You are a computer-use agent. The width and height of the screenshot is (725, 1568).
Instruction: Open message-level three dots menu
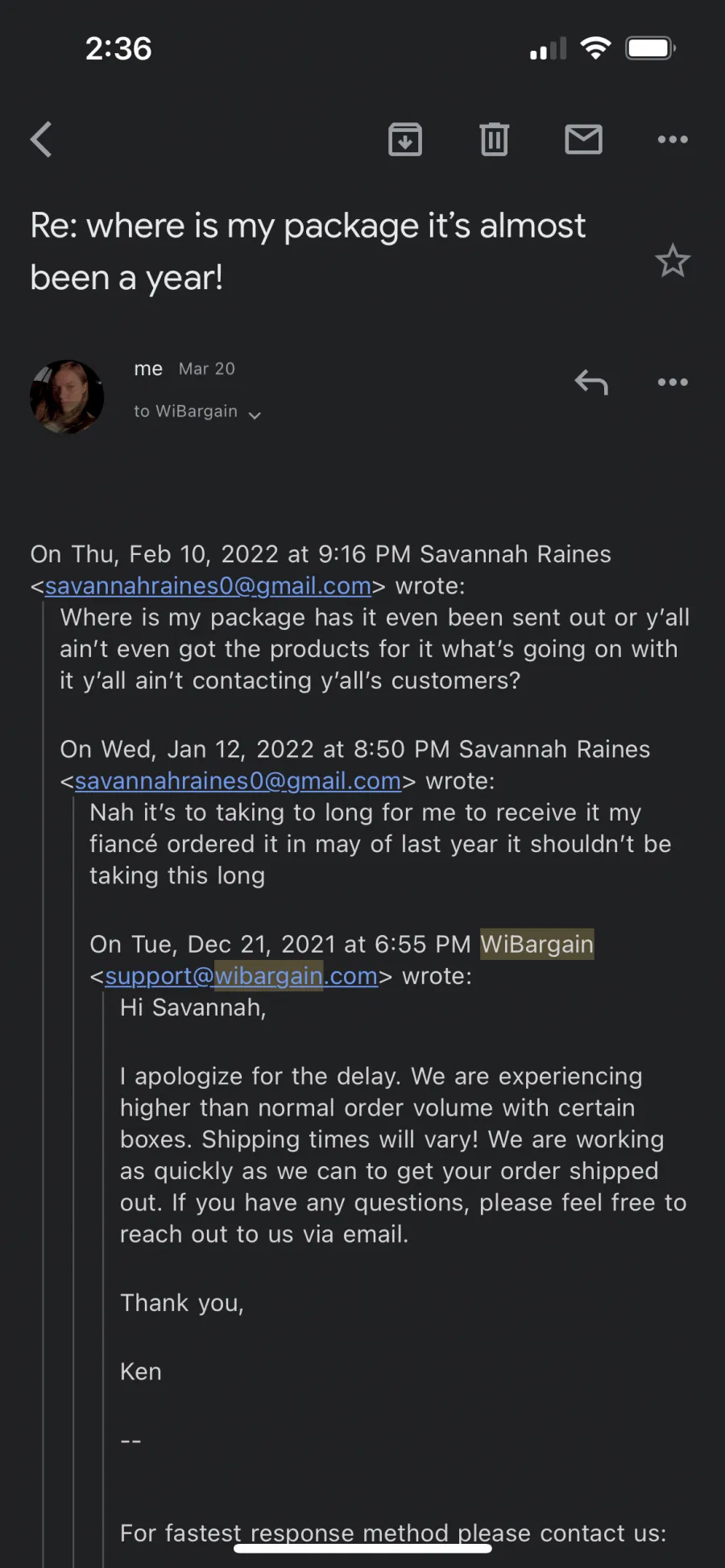pos(673,382)
